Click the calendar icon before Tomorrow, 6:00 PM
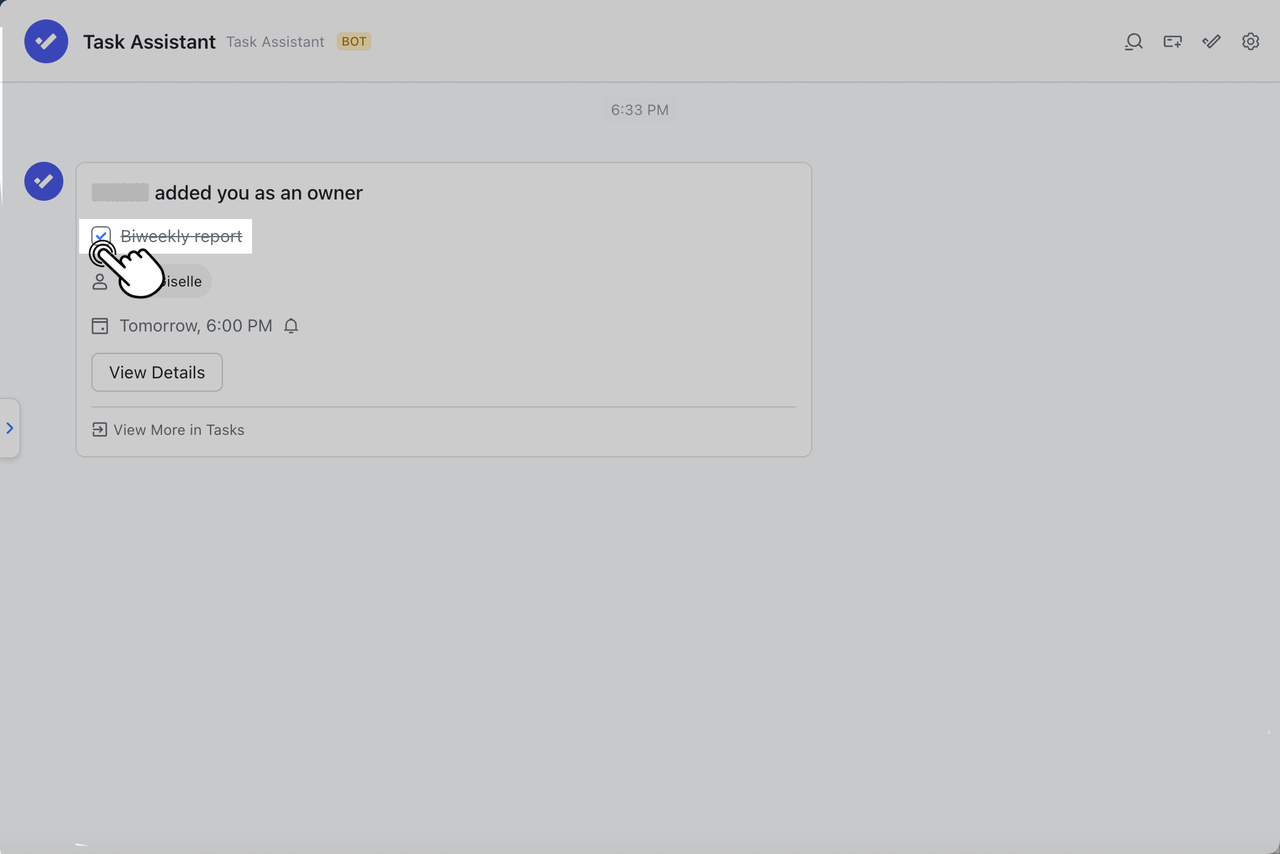The image size is (1280, 854). (99, 325)
